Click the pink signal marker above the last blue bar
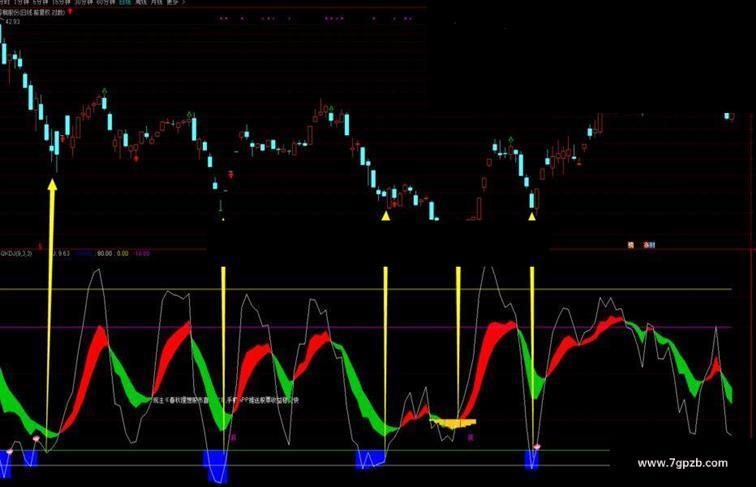Image resolution: width=756 pixels, height=487 pixels. coord(537,447)
